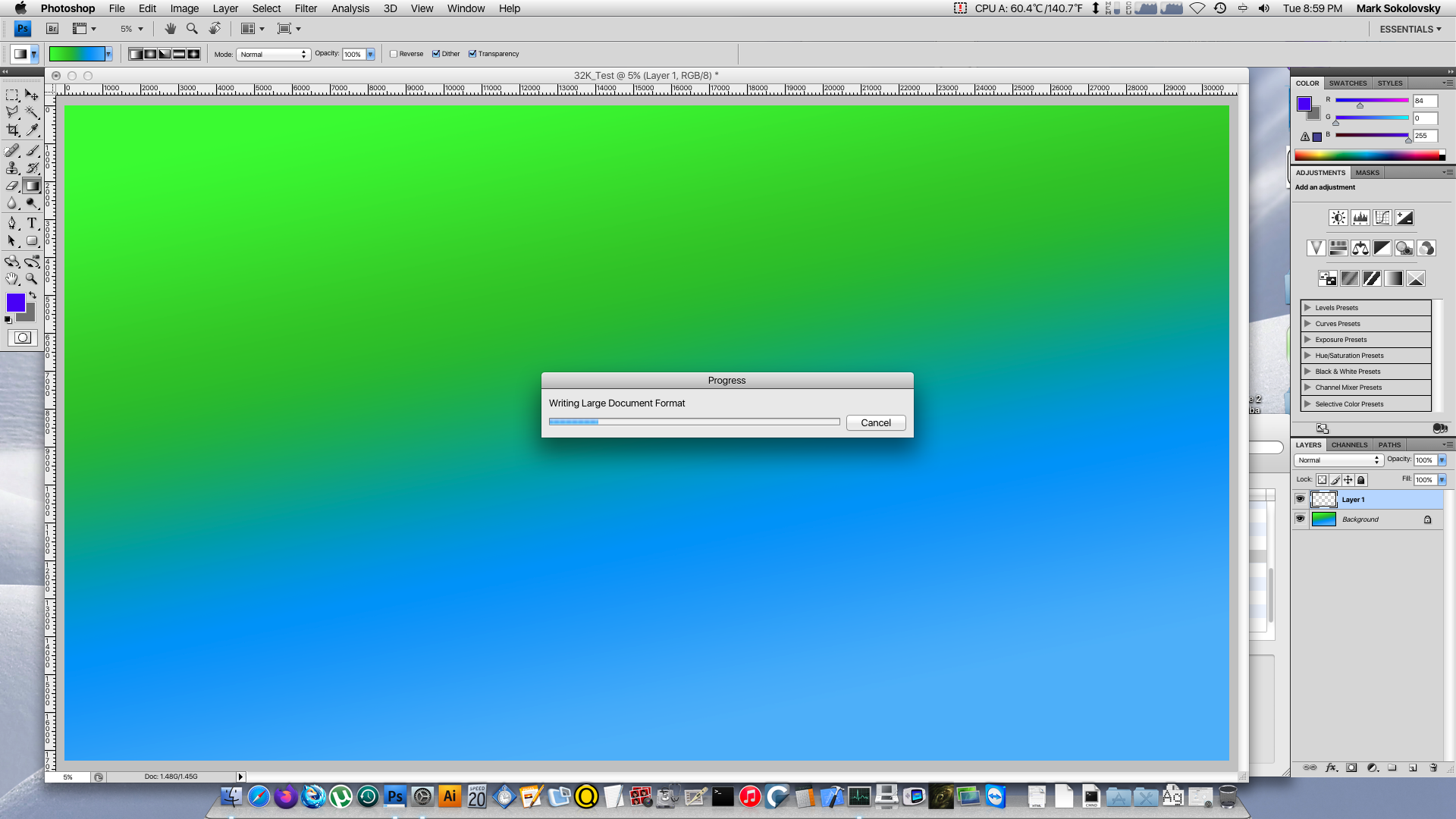Expand the Curves Presets list

[x=1307, y=324]
